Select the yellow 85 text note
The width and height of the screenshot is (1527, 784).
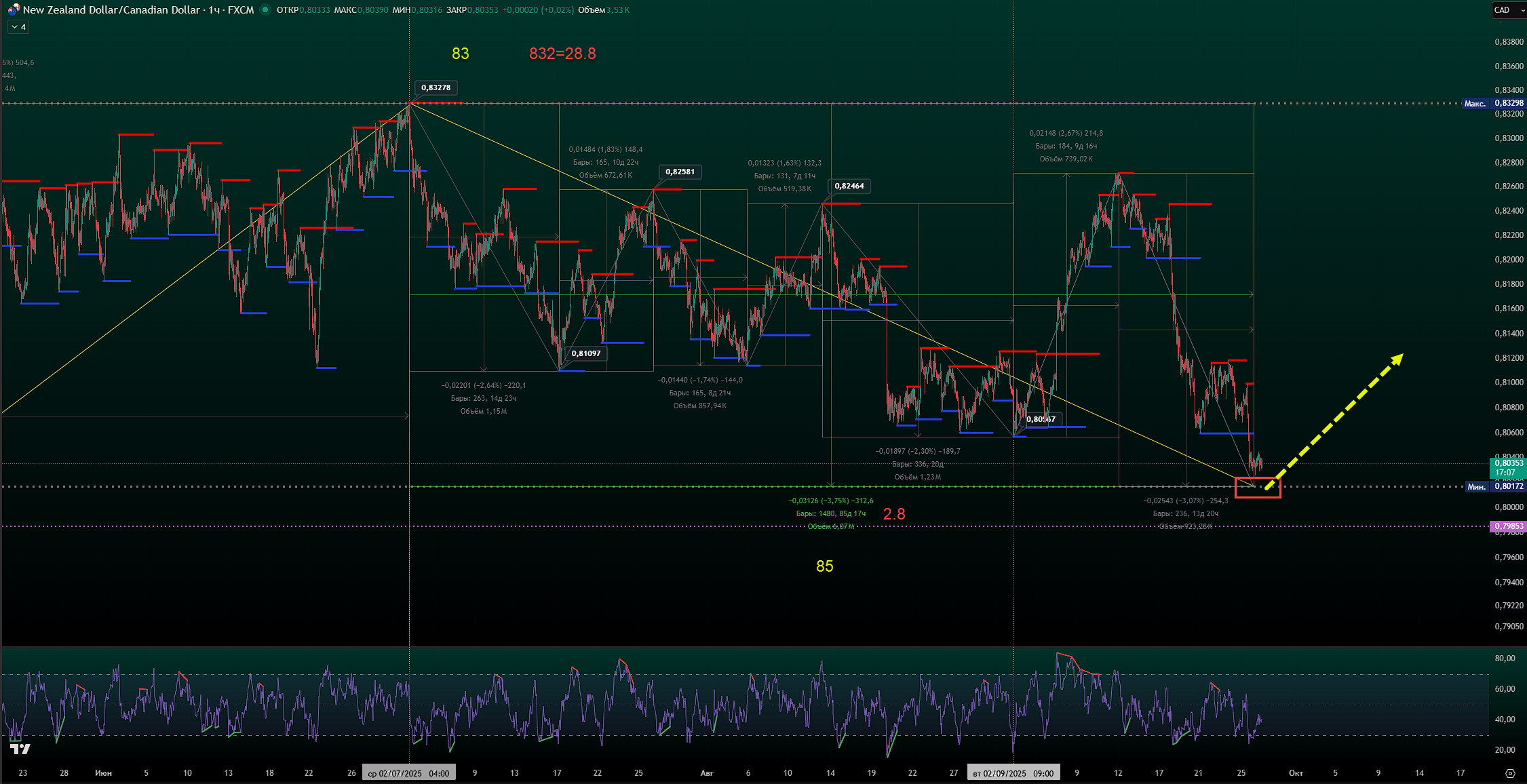tap(824, 566)
